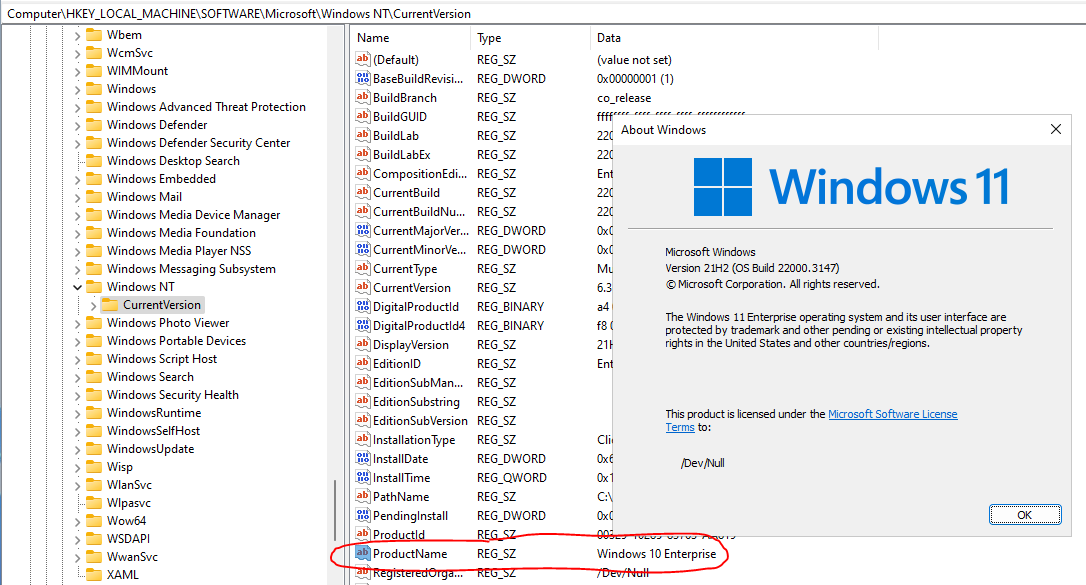The image size is (1086, 585).
Task: Click the (Default) string value icon
Action: tap(363, 60)
